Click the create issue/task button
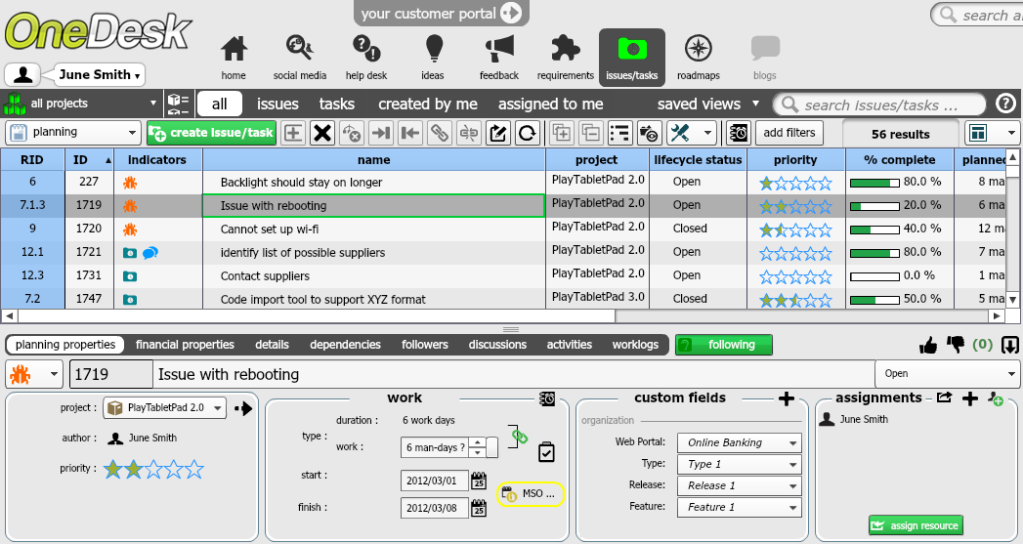This screenshot has height=544, width=1023. point(211,133)
